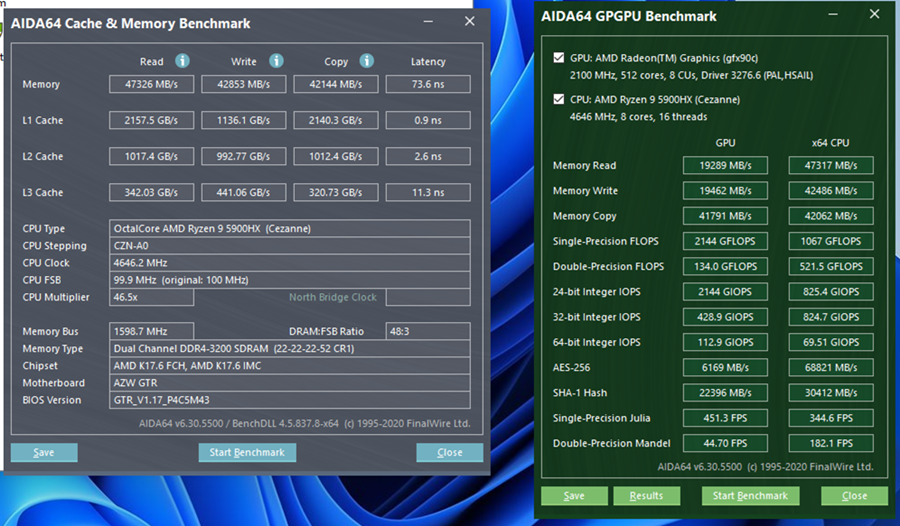The height and width of the screenshot is (526, 900).
Task: Uncheck the AMD Radeon Graphics GPU checkbox
Action: tap(558, 57)
